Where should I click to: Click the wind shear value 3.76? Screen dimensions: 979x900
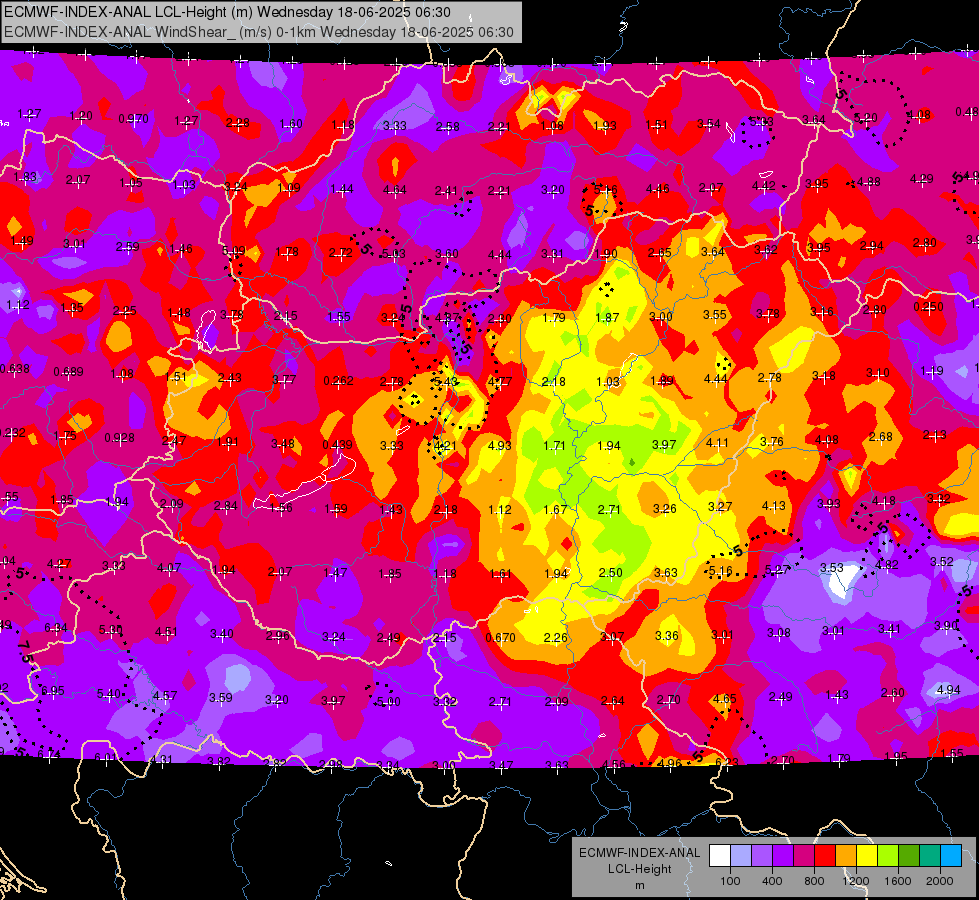[772, 442]
